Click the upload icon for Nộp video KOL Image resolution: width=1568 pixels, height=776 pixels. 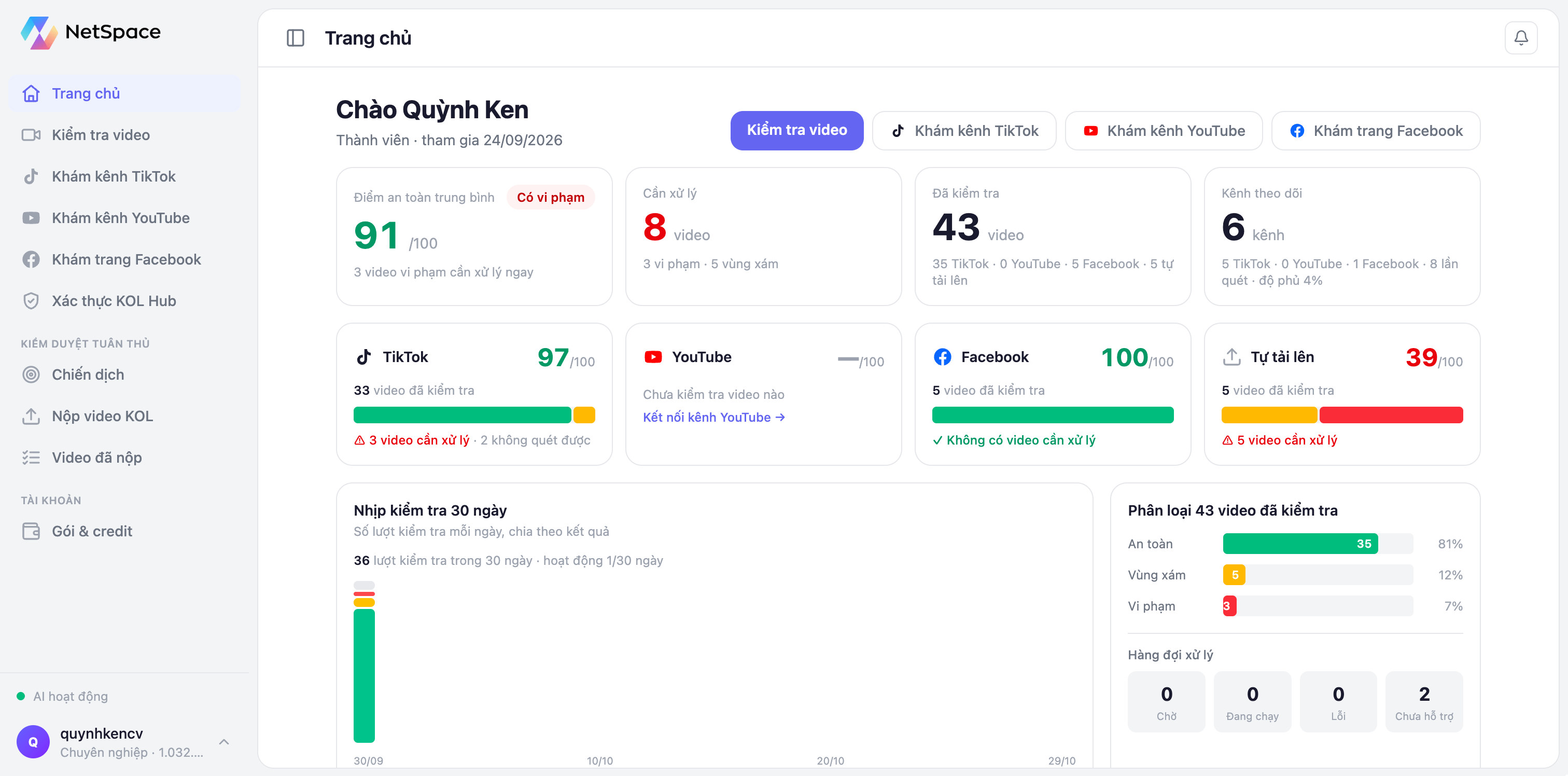[x=31, y=416]
